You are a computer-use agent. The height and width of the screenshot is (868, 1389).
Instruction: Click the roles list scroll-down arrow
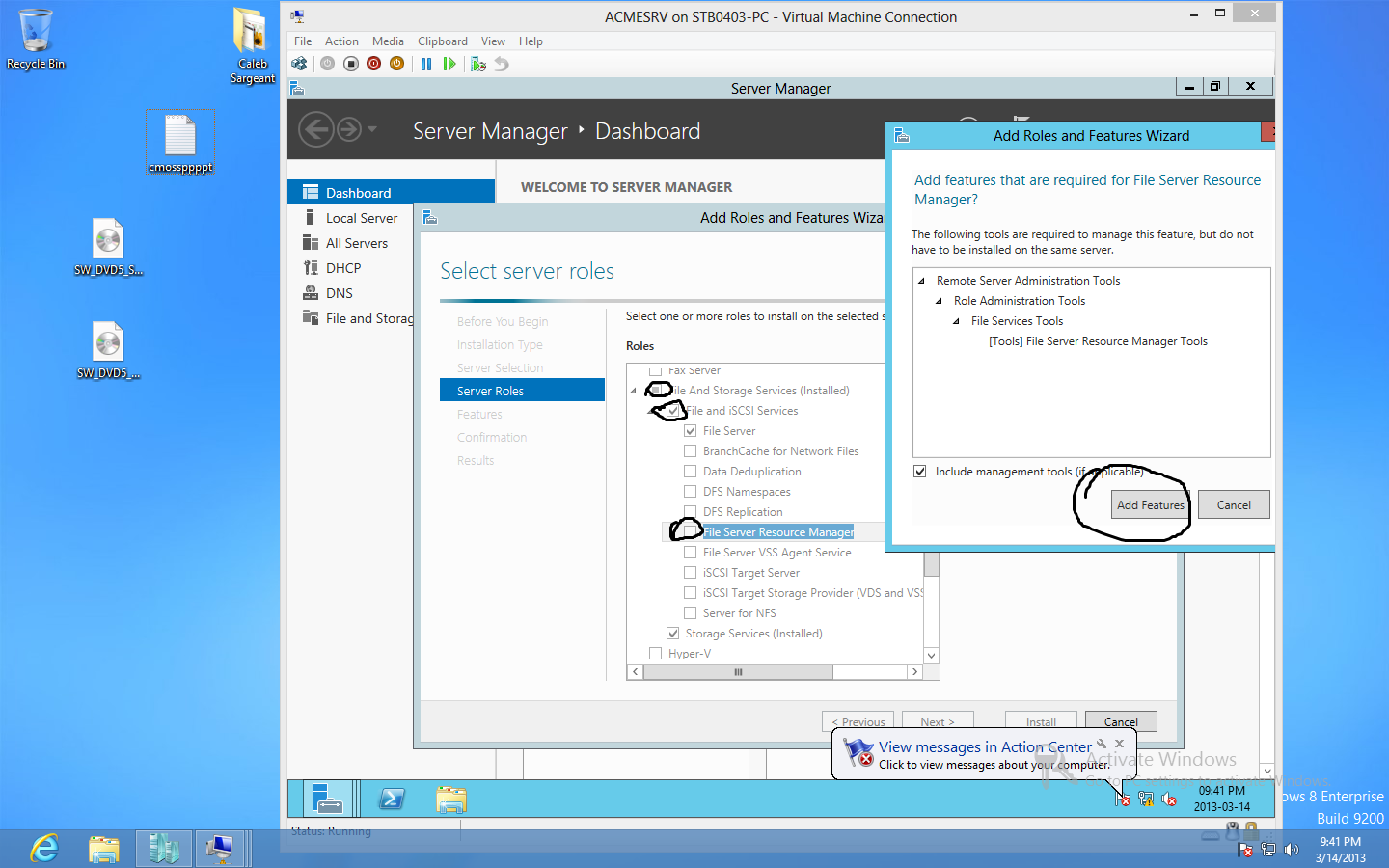tap(931, 656)
